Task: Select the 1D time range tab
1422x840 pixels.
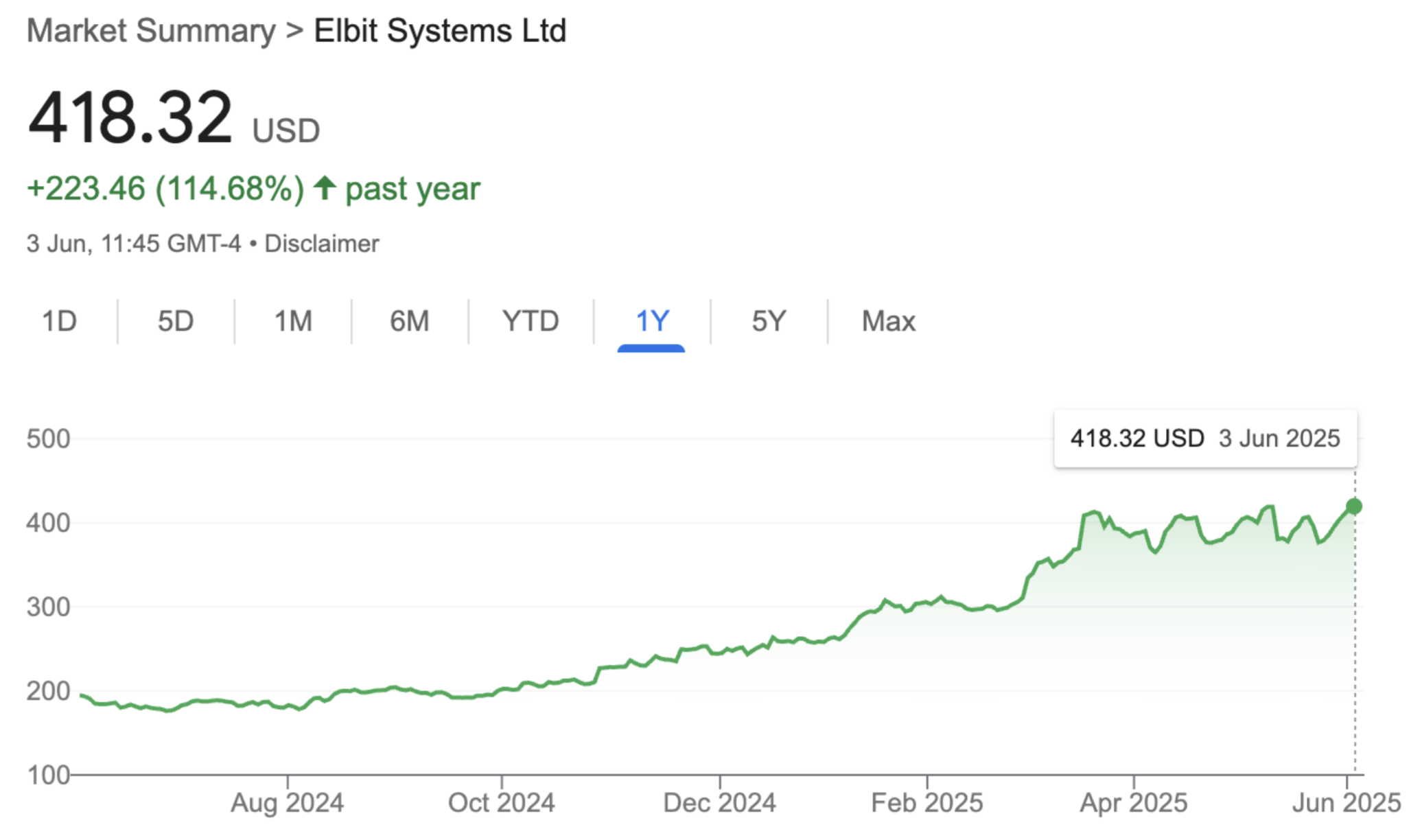Action: click(x=59, y=321)
